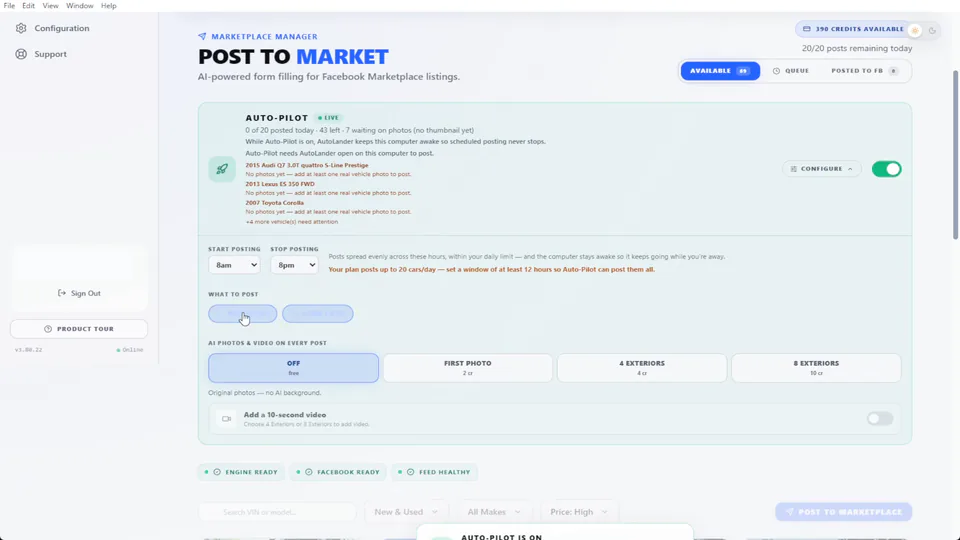Open the View menu
The height and width of the screenshot is (540, 960).
point(50,6)
